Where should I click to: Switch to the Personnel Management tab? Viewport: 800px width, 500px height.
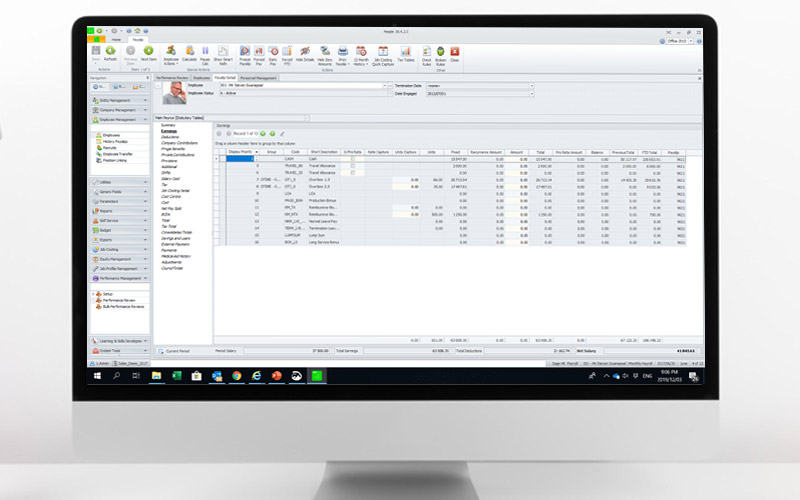pos(259,77)
